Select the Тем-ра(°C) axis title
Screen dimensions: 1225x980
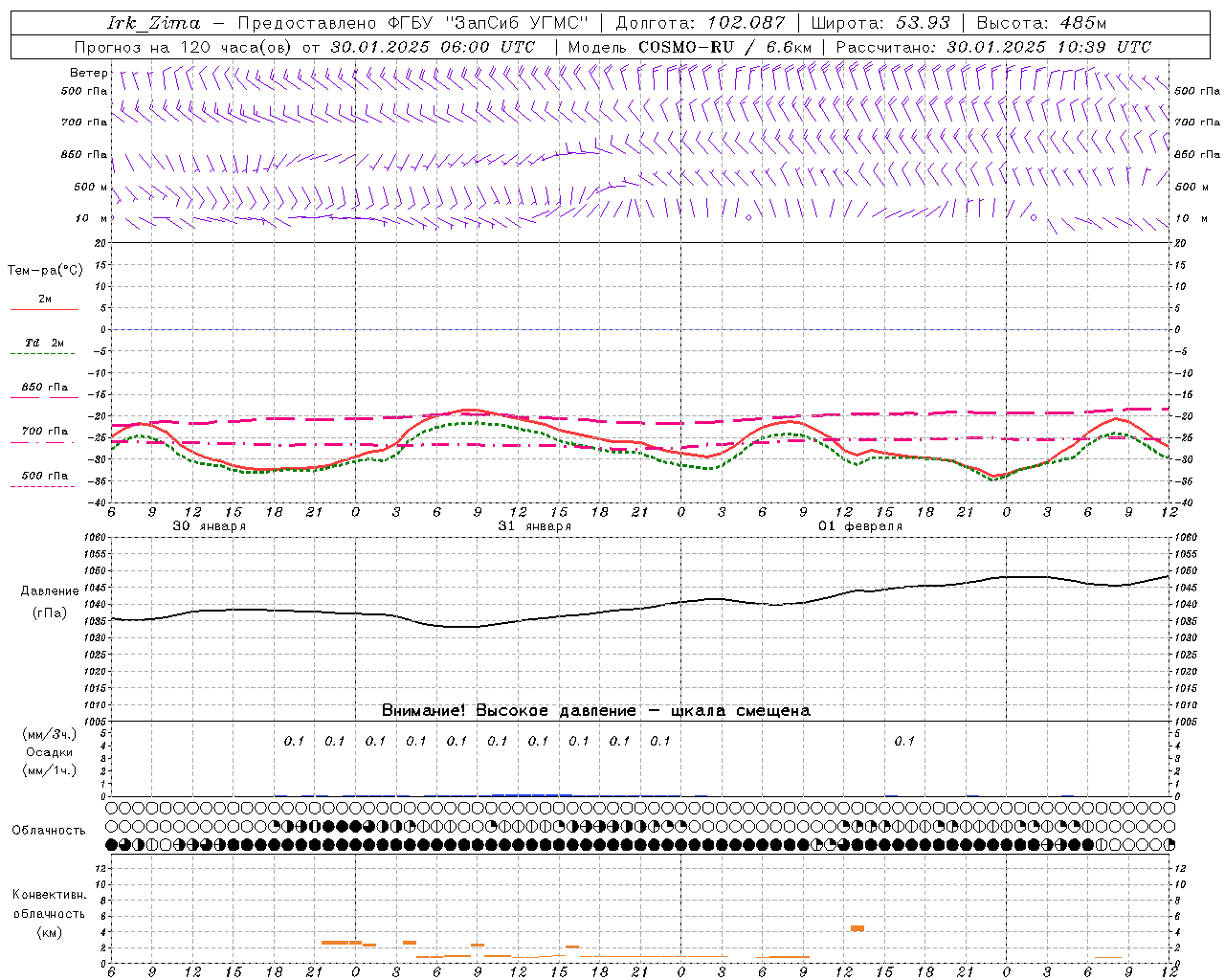(x=45, y=271)
